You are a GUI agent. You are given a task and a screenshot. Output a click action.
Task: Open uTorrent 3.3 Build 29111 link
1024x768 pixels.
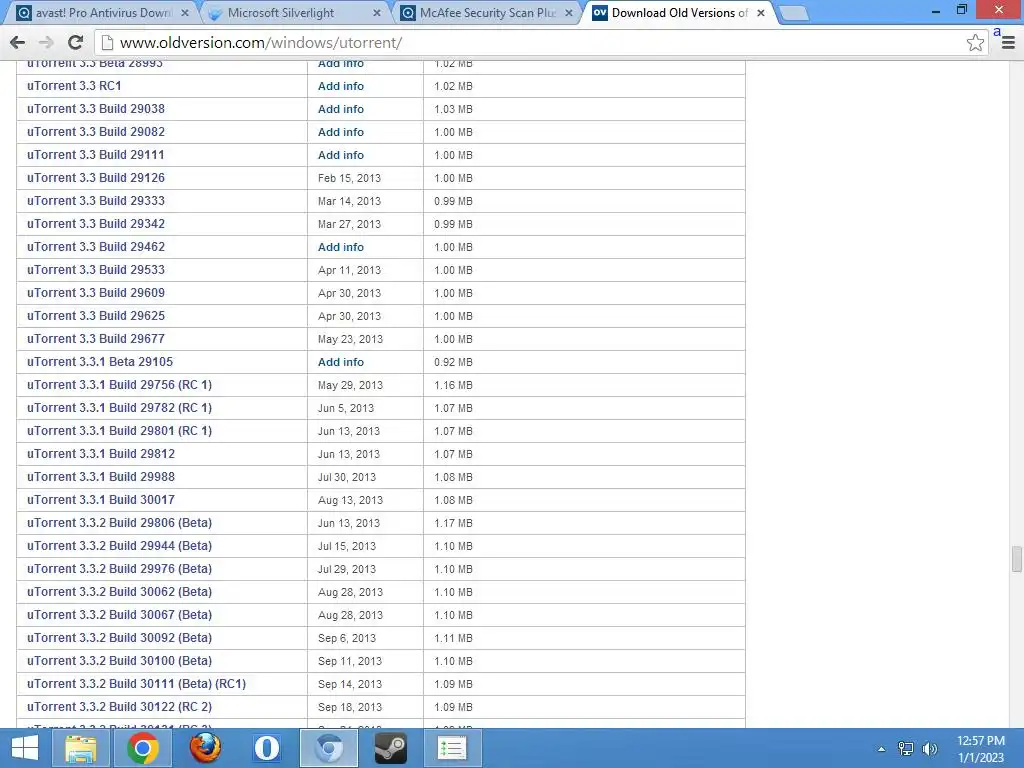(x=96, y=155)
